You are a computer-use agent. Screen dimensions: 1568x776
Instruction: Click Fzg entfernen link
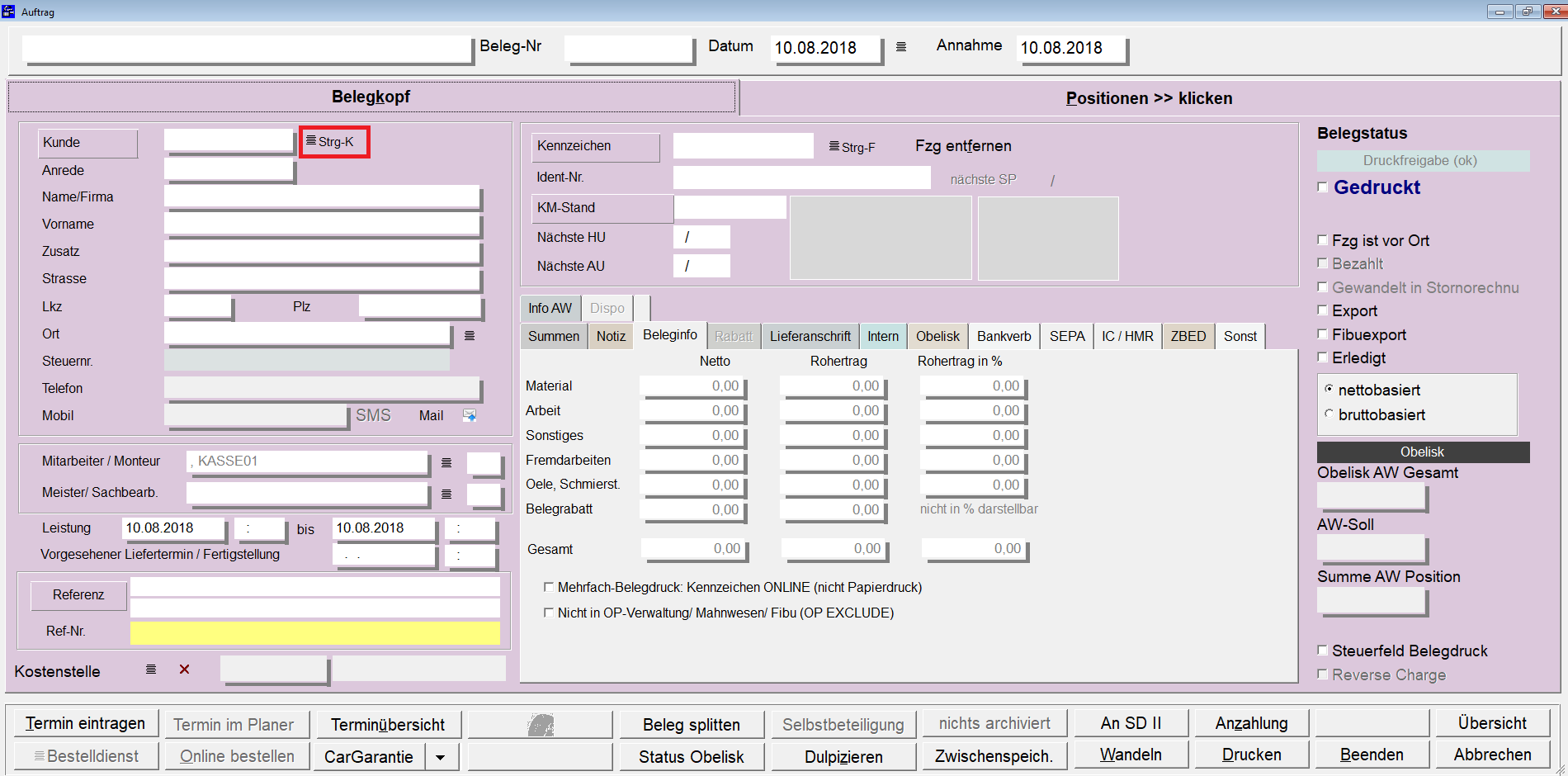click(x=963, y=146)
